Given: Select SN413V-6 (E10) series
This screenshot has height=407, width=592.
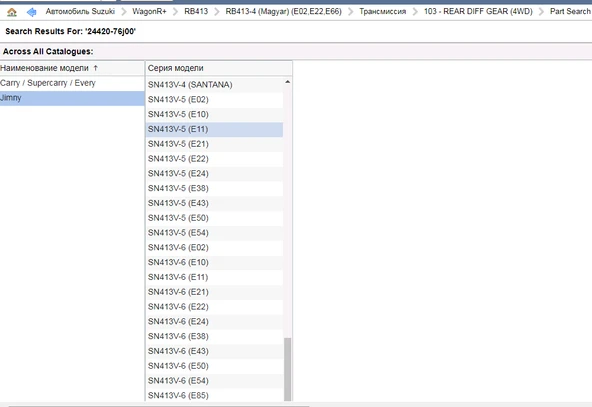Looking at the screenshot, I should click(x=214, y=262).
